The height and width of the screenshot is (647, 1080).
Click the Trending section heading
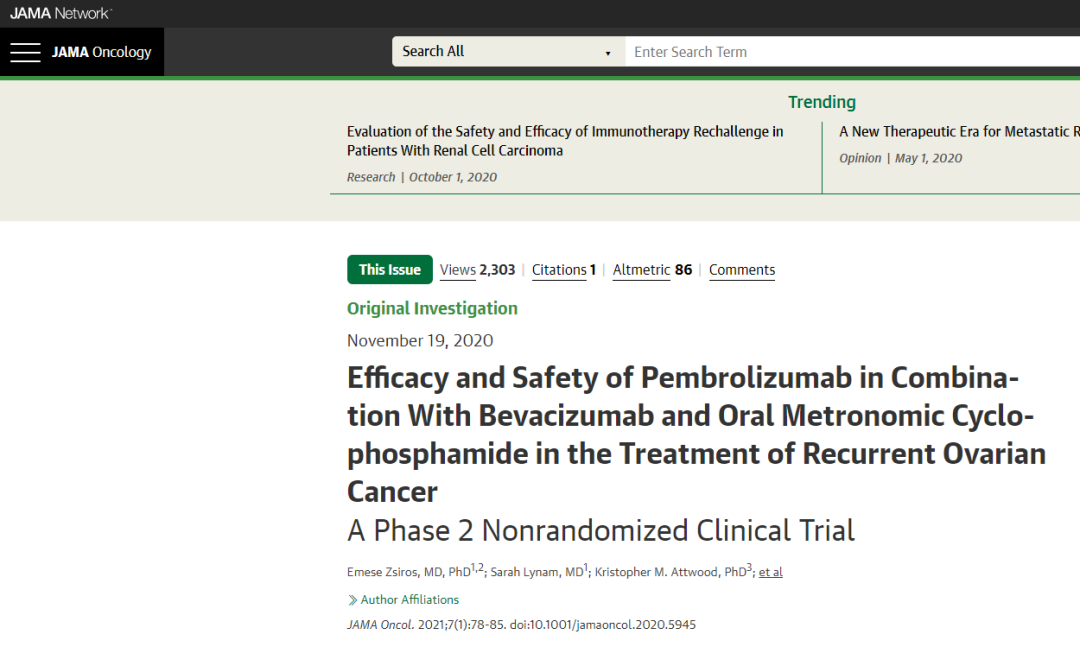coord(821,102)
